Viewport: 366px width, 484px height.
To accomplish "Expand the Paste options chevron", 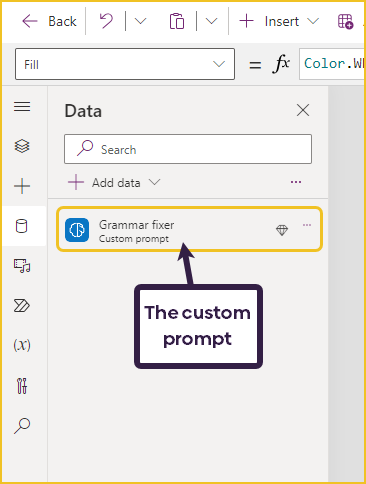I will point(211,21).
